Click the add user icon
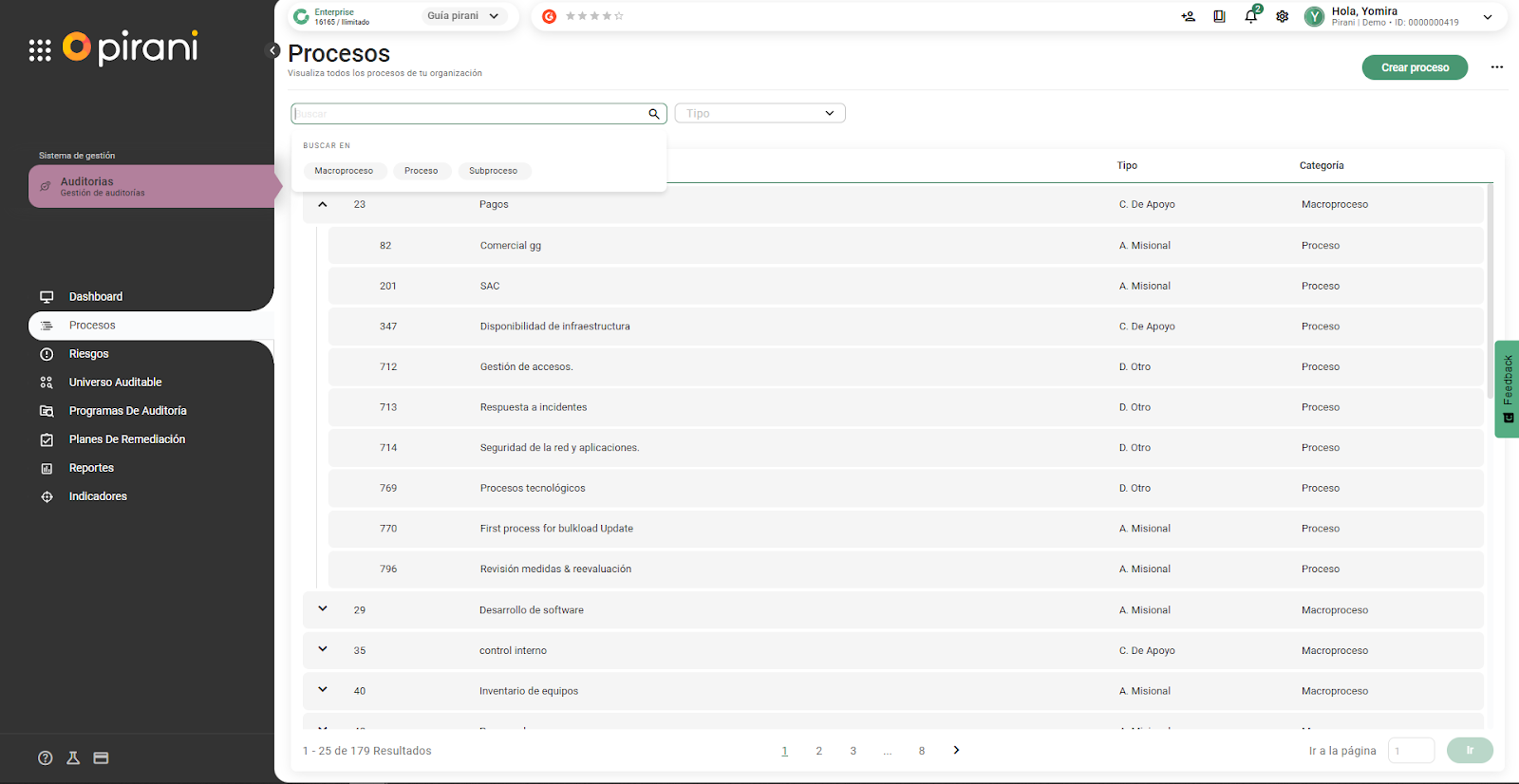This screenshot has width=1519, height=784. [x=1188, y=16]
